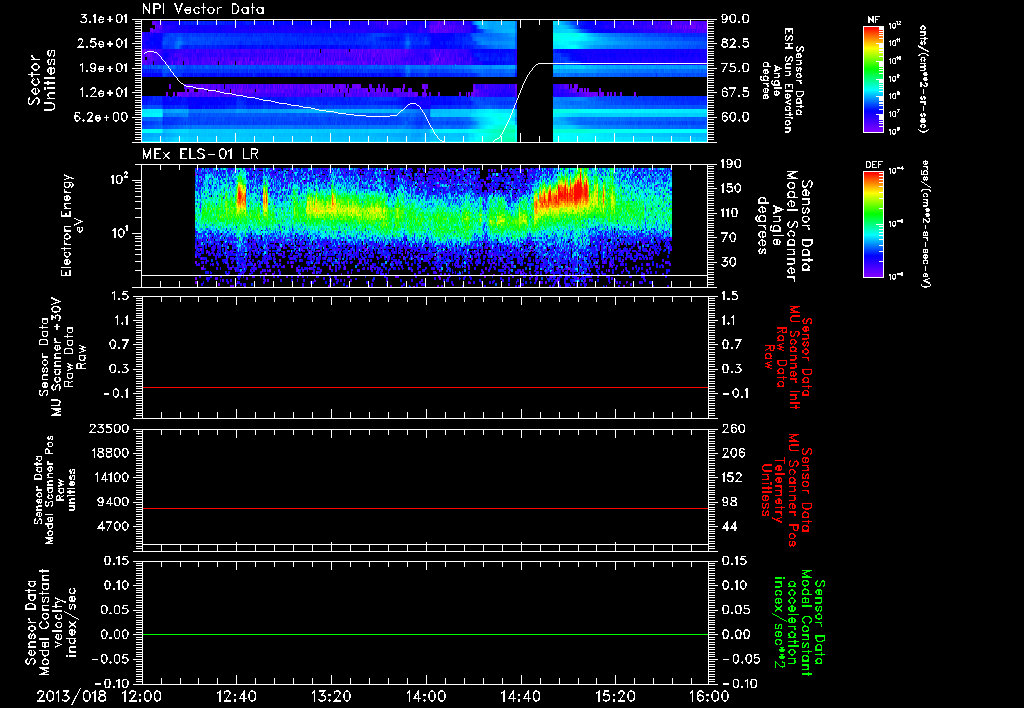This screenshot has width=1024, height=708.
Task: Click the "60.0" elevation angle tick value
Action: pyautogui.click(x=735, y=117)
